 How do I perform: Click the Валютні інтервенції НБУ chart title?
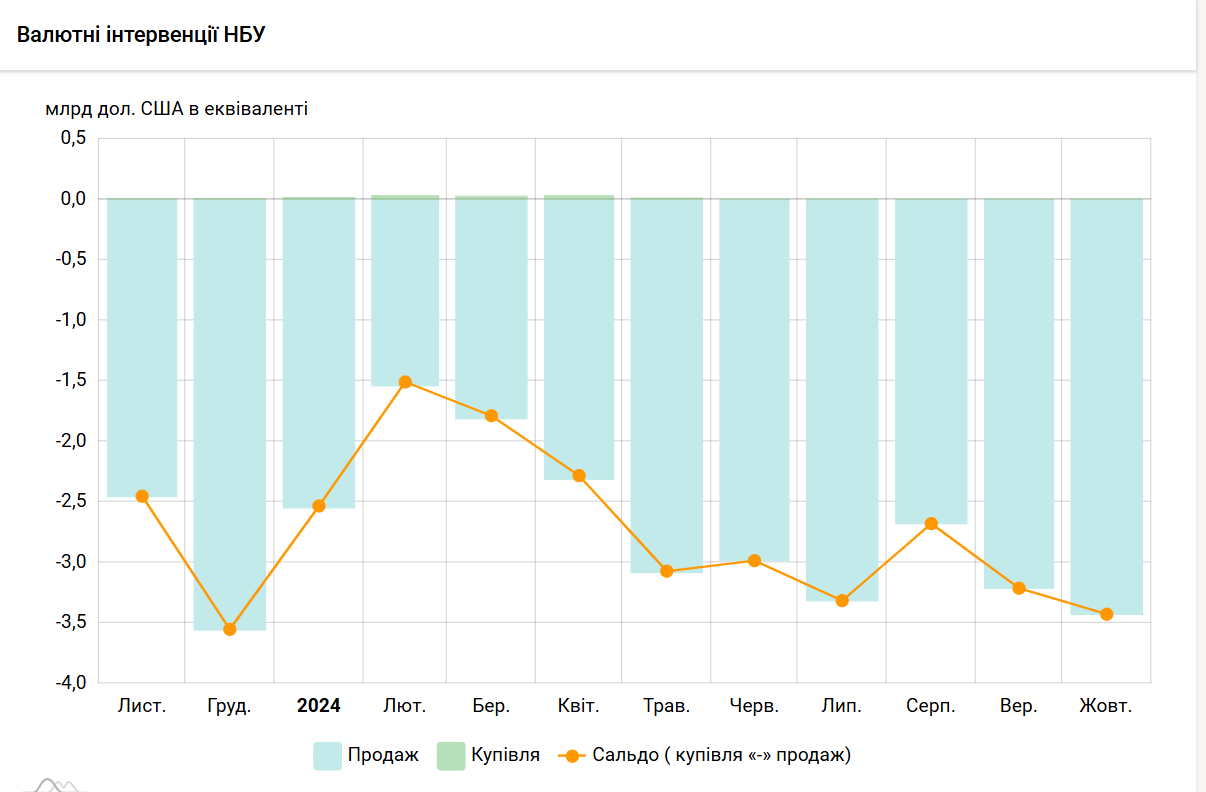(141, 35)
